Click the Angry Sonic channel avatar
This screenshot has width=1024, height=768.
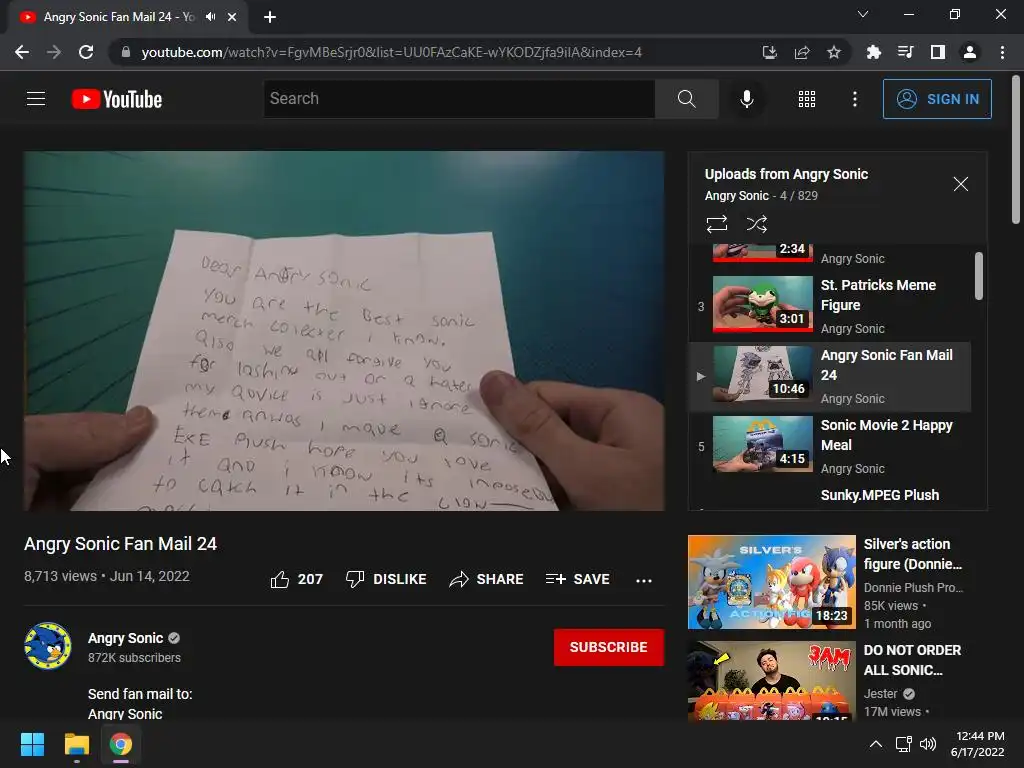[48, 646]
